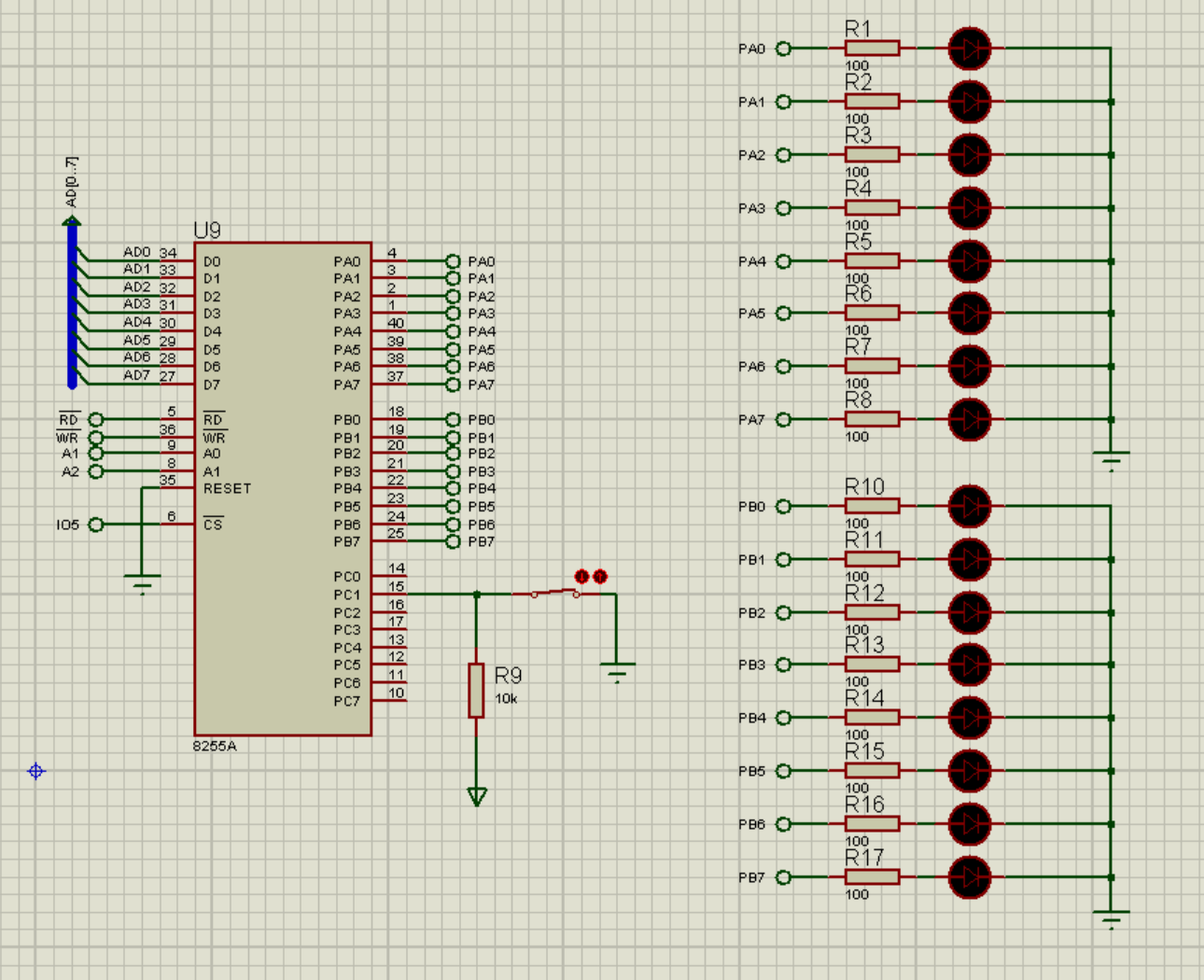Click the R9 reference label
This screenshot has width=1204, height=980.
[508, 676]
